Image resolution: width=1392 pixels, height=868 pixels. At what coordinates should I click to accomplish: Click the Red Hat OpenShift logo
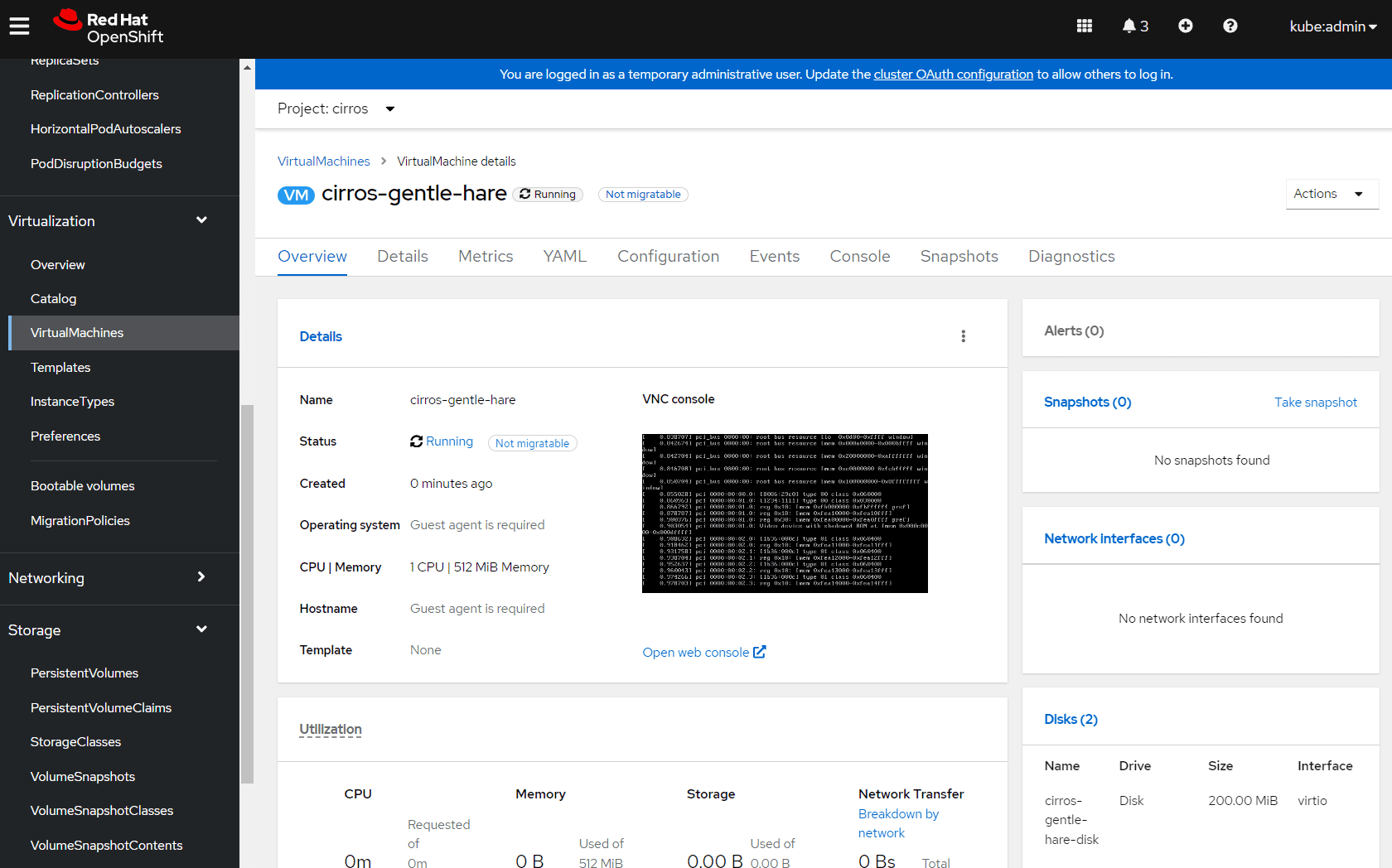pyautogui.click(x=109, y=27)
